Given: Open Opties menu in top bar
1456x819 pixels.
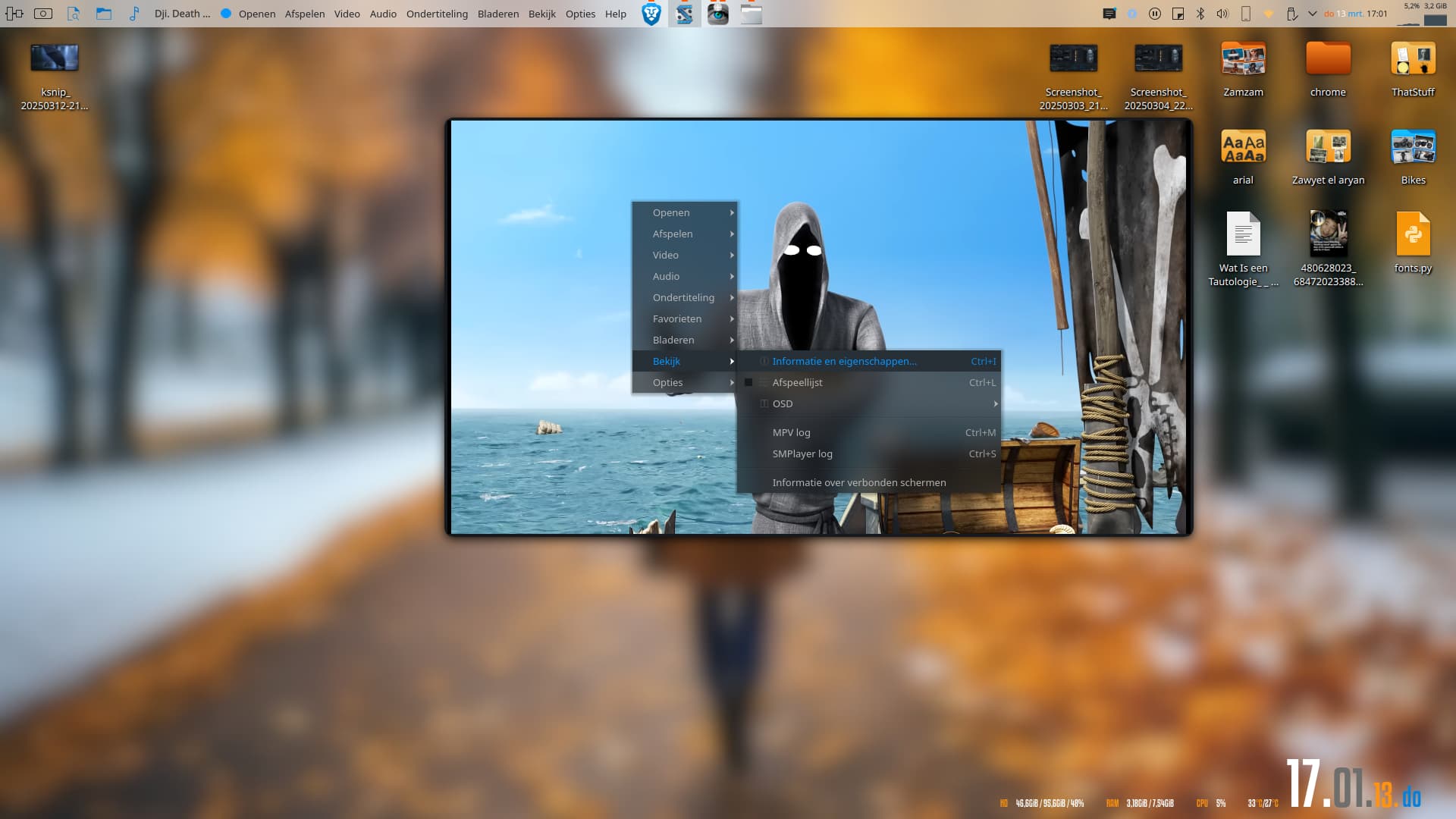Looking at the screenshot, I should [580, 14].
